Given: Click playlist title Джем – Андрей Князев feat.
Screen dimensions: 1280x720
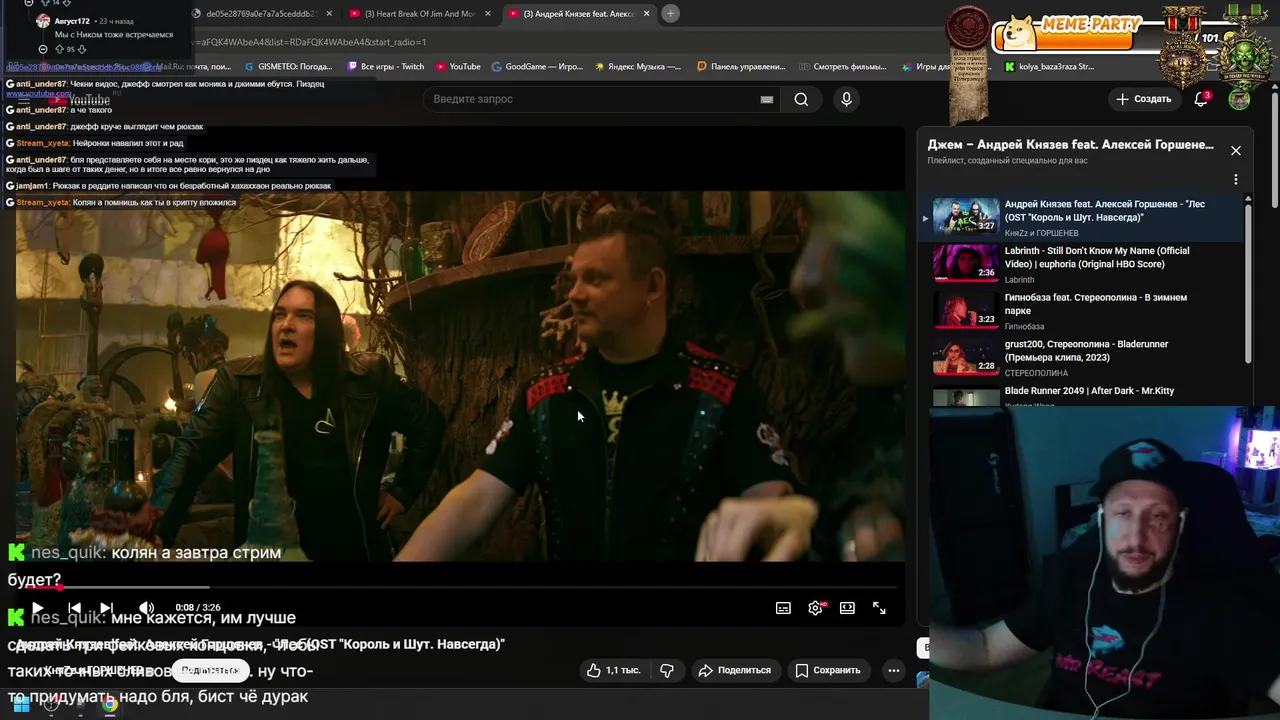Looking at the screenshot, I should point(1070,145).
